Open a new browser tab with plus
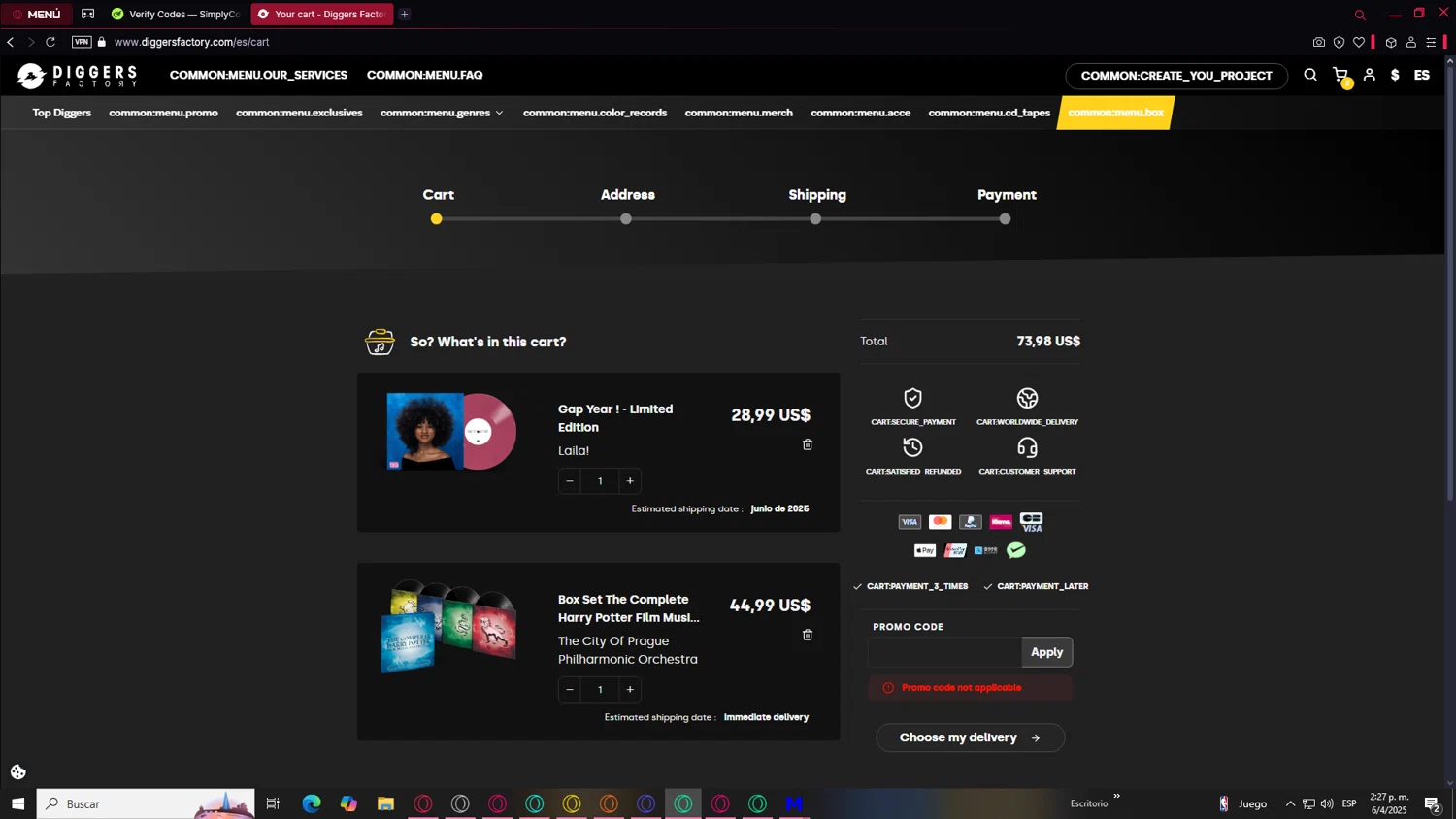The image size is (1456, 819). pos(405,14)
